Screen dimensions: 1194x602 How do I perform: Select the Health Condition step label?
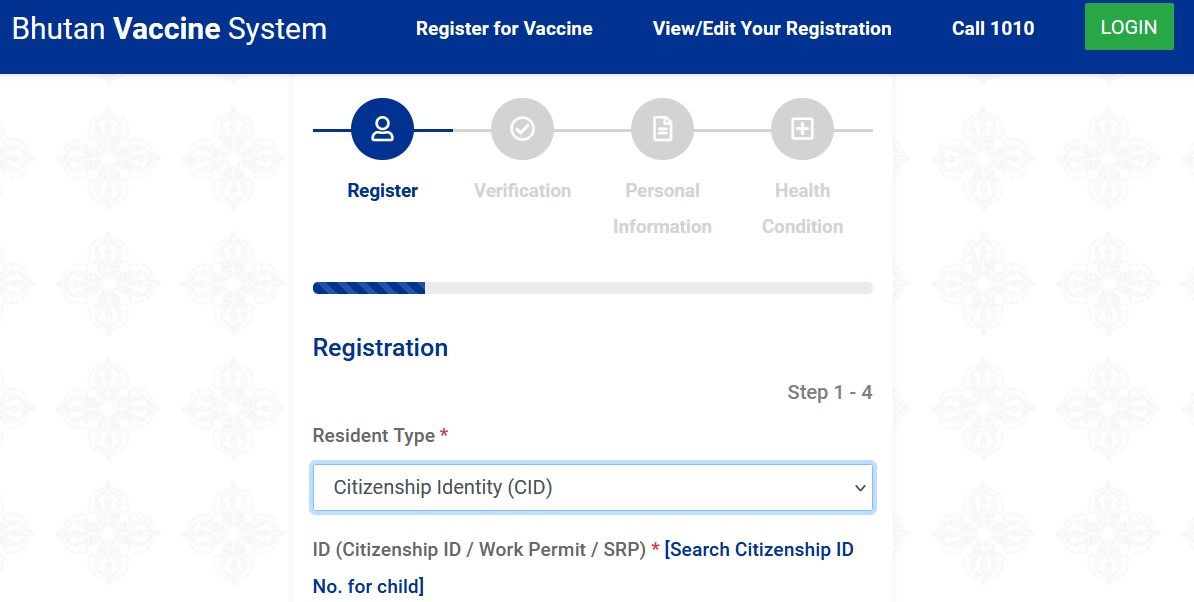802,208
